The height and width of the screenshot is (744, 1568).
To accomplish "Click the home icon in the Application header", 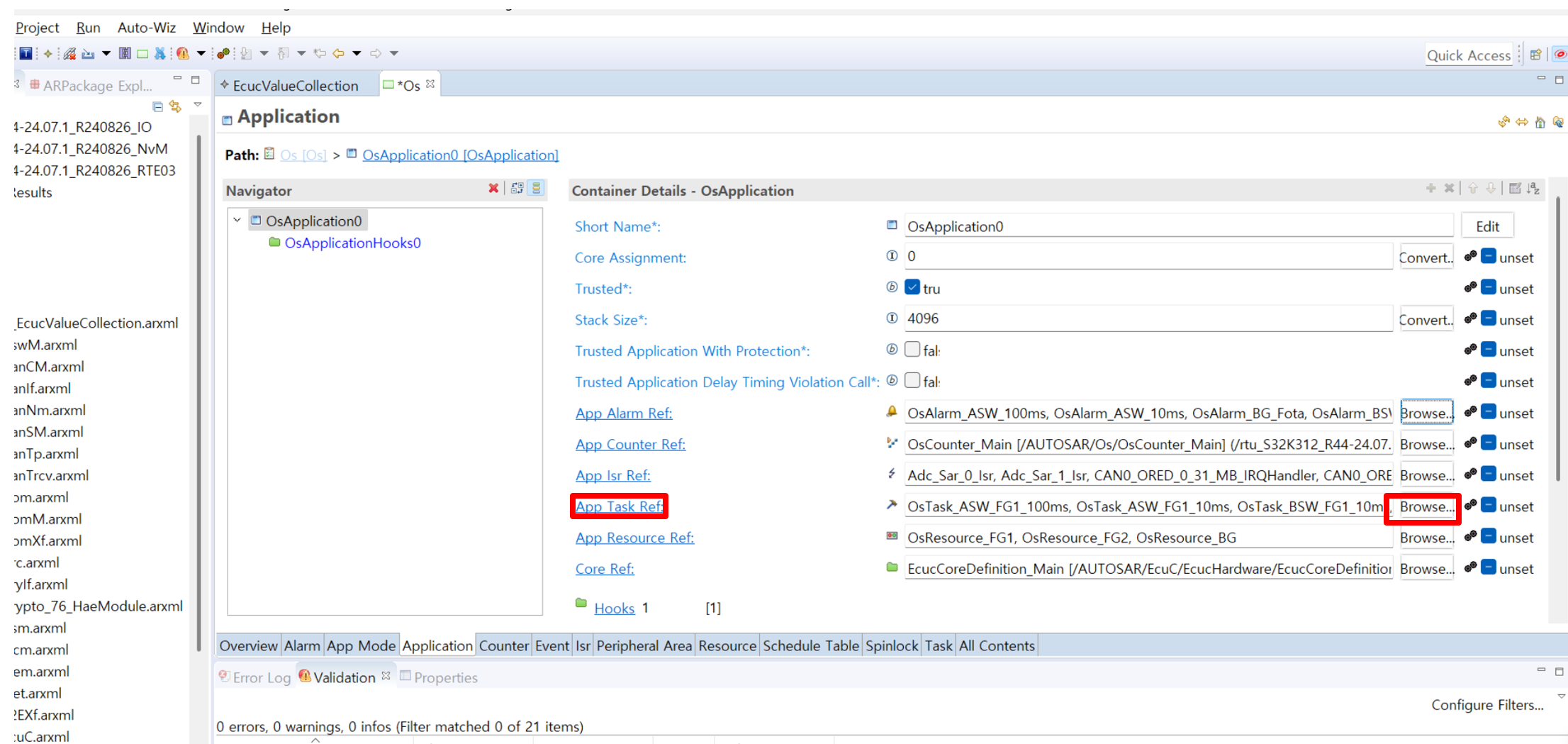I will point(1540,123).
